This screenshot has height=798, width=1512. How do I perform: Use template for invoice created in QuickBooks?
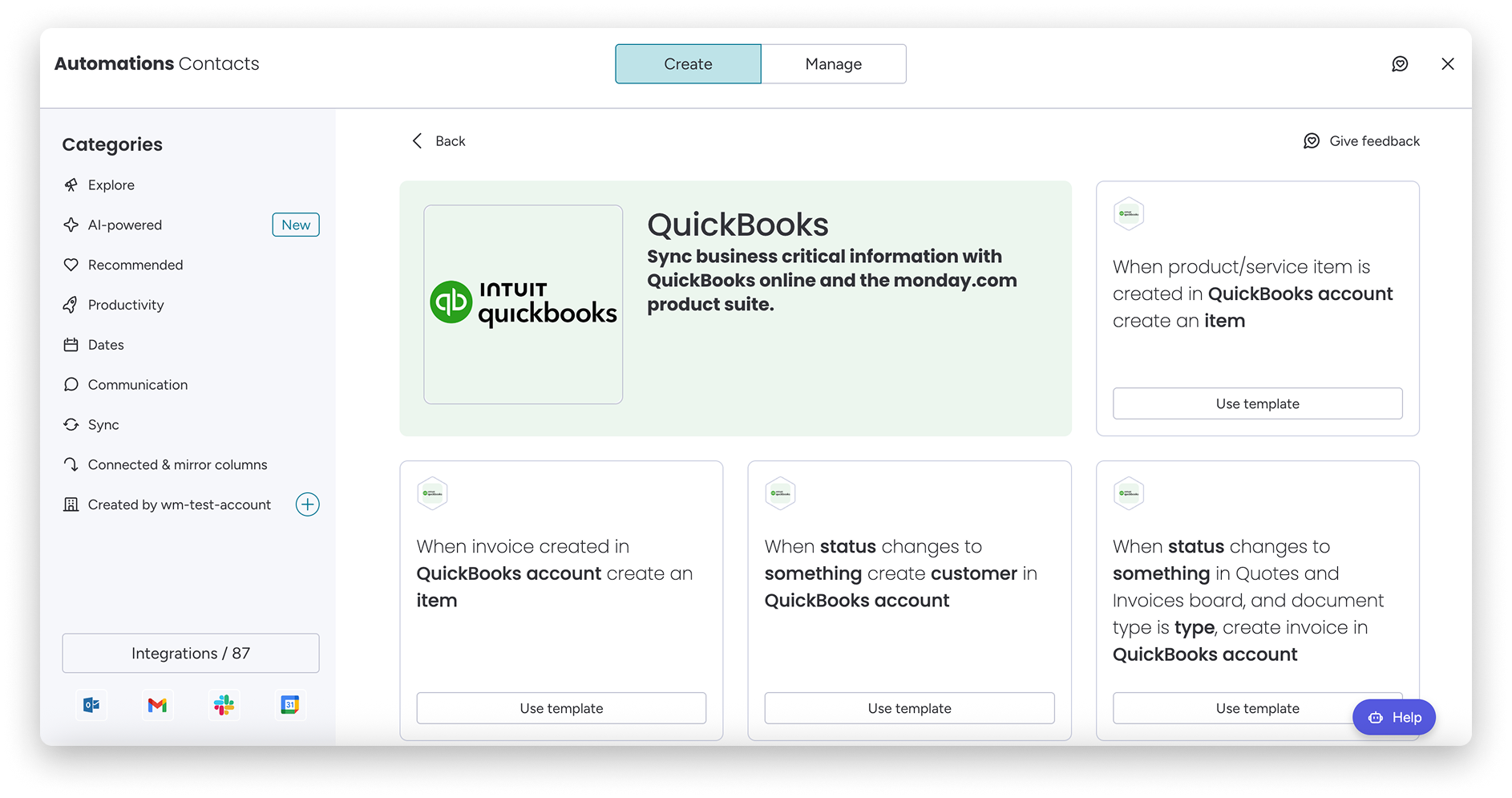point(561,708)
